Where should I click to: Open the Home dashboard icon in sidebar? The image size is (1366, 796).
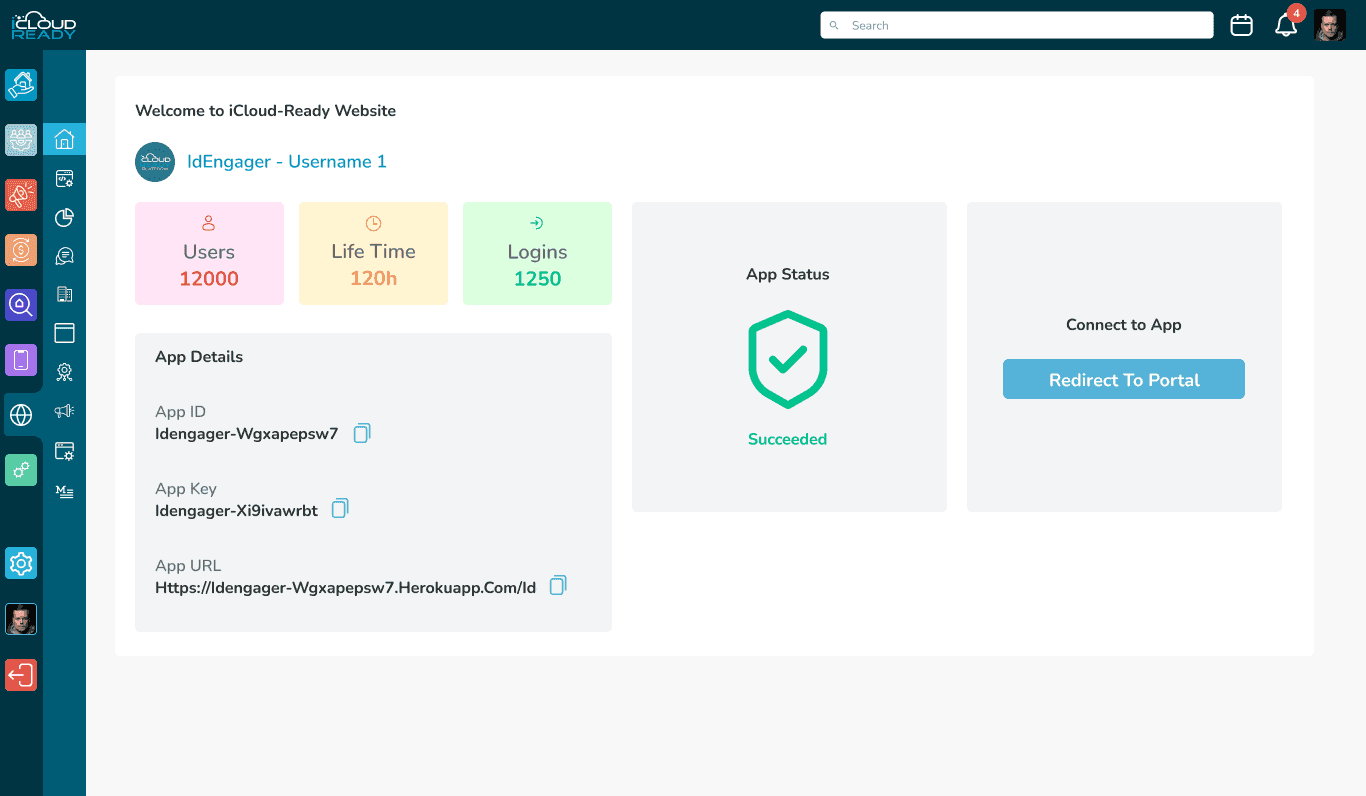[64, 140]
